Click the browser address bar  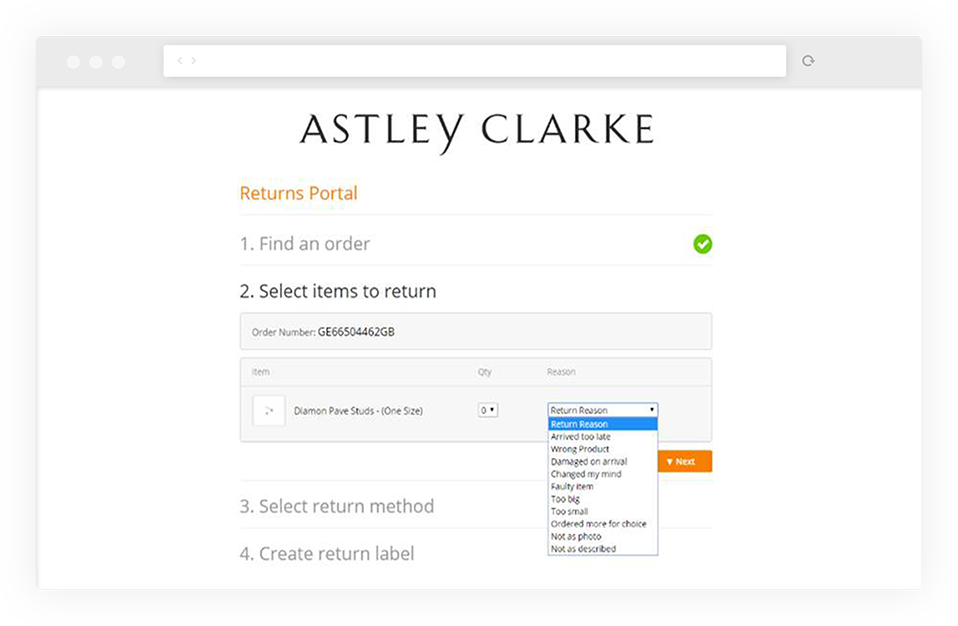click(x=475, y=60)
